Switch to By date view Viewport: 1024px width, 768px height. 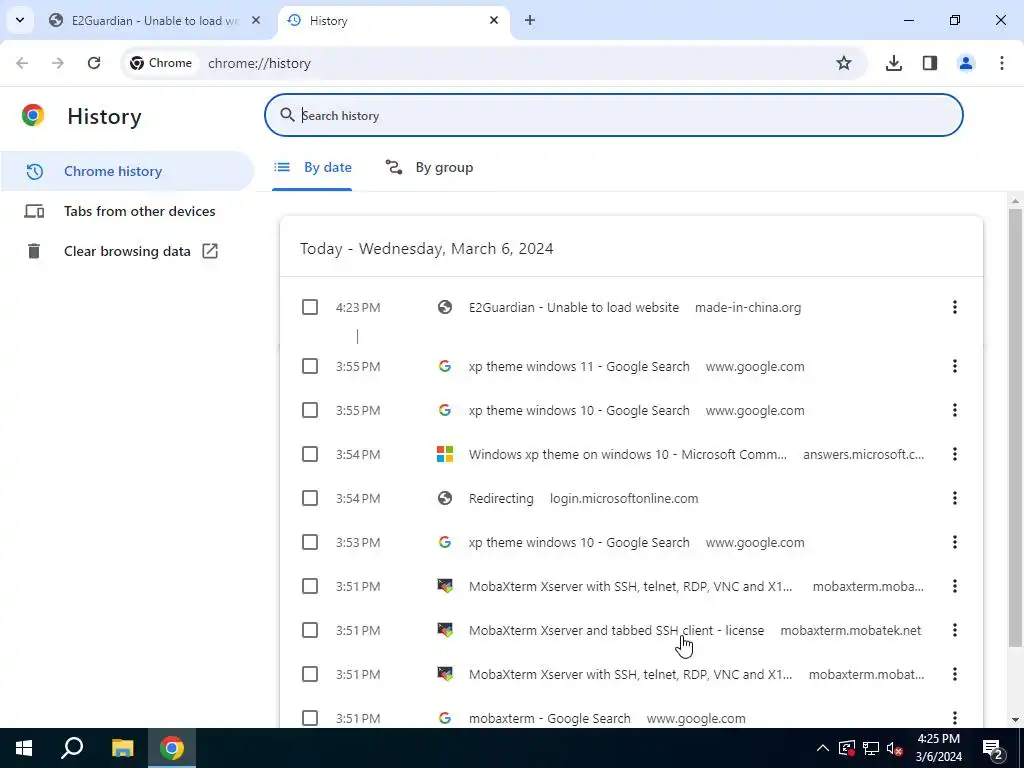coord(312,167)
